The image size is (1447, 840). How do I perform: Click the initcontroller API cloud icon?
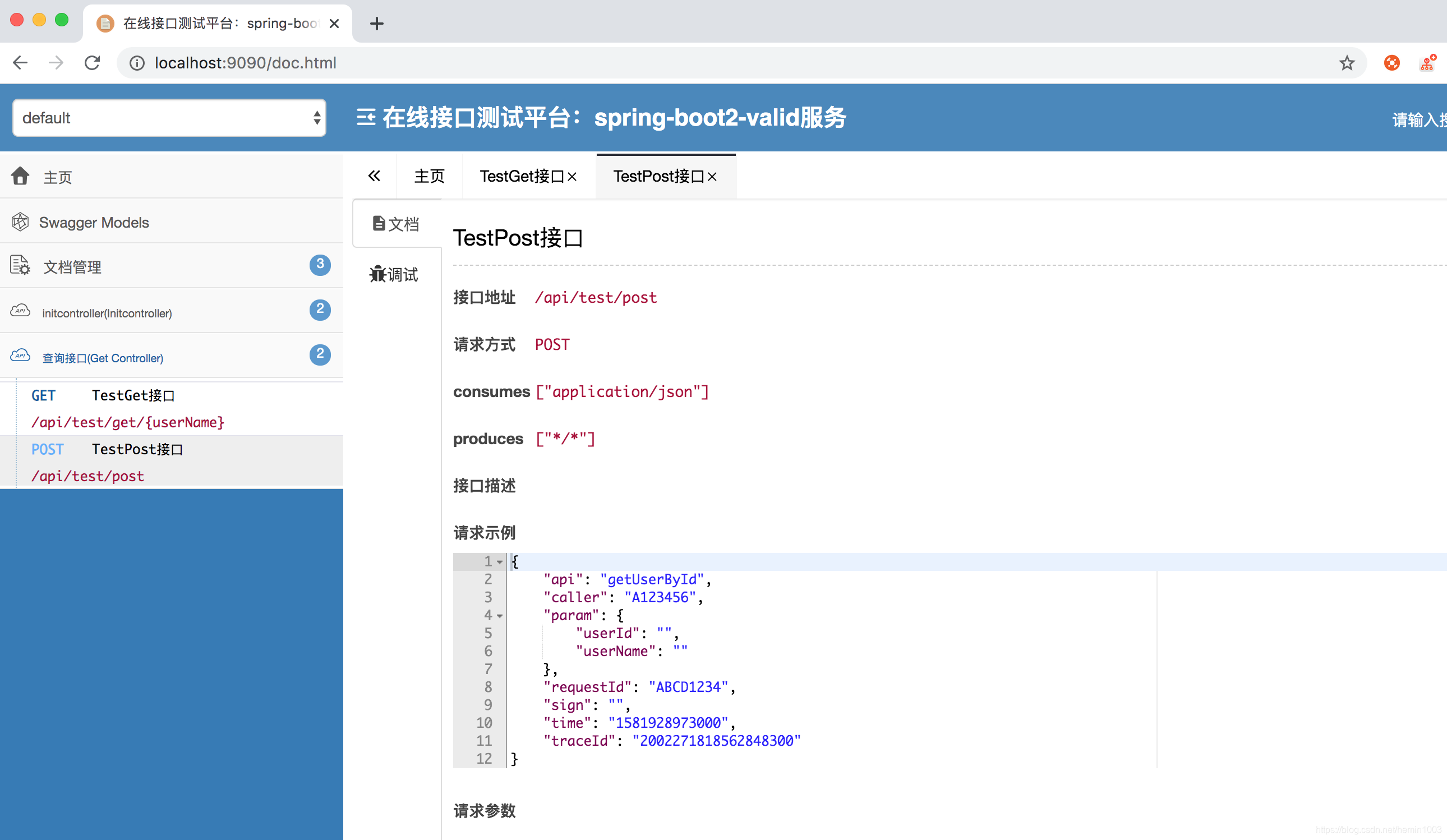pyautogui.click(x=20, y=311)
